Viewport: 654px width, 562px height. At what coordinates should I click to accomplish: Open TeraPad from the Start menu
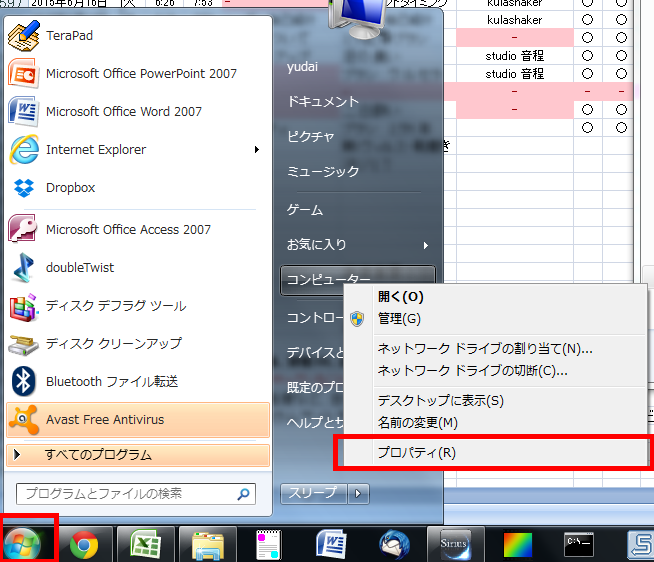point(138,36)
